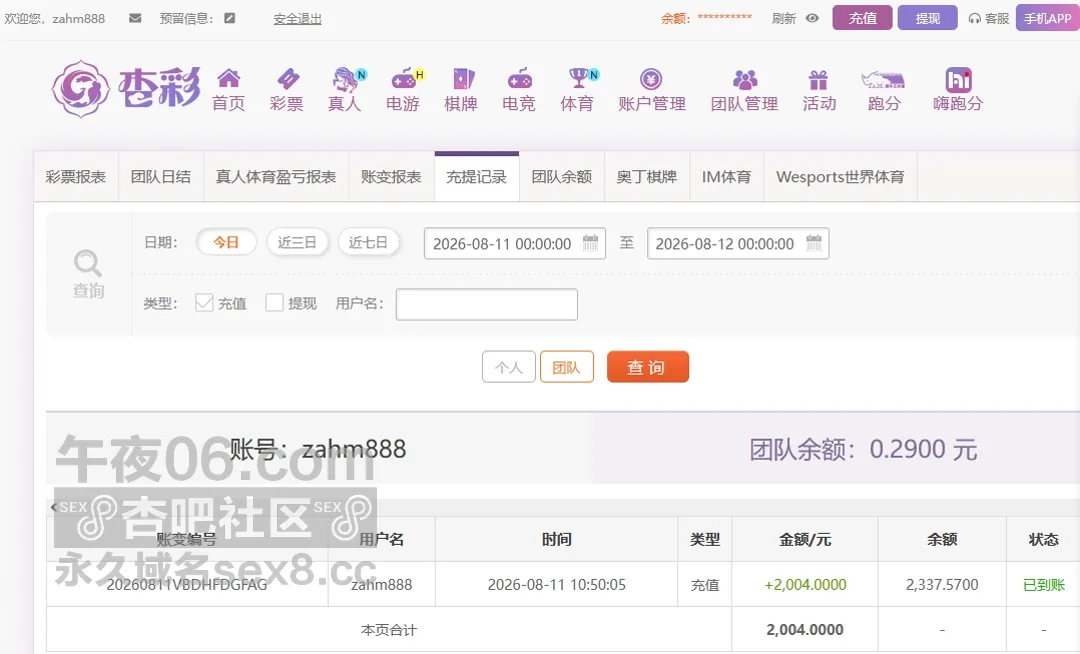Select the 今日 date range
Viewport: 1080px width, 654px height.
(226, 242)
